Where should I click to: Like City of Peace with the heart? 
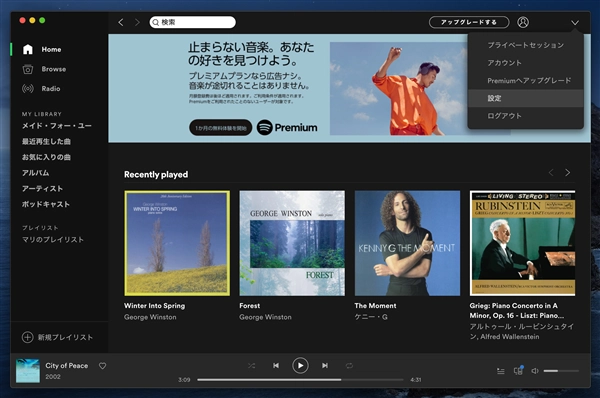(x=103, y=366)
